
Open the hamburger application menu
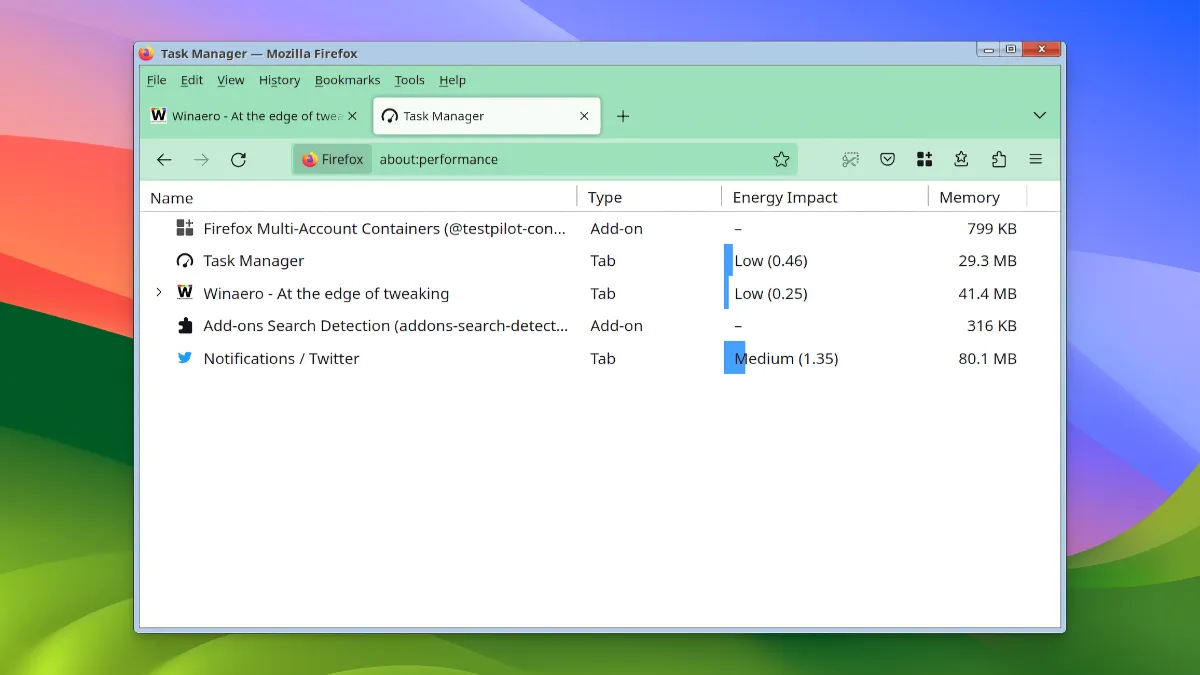point(1035,160)
